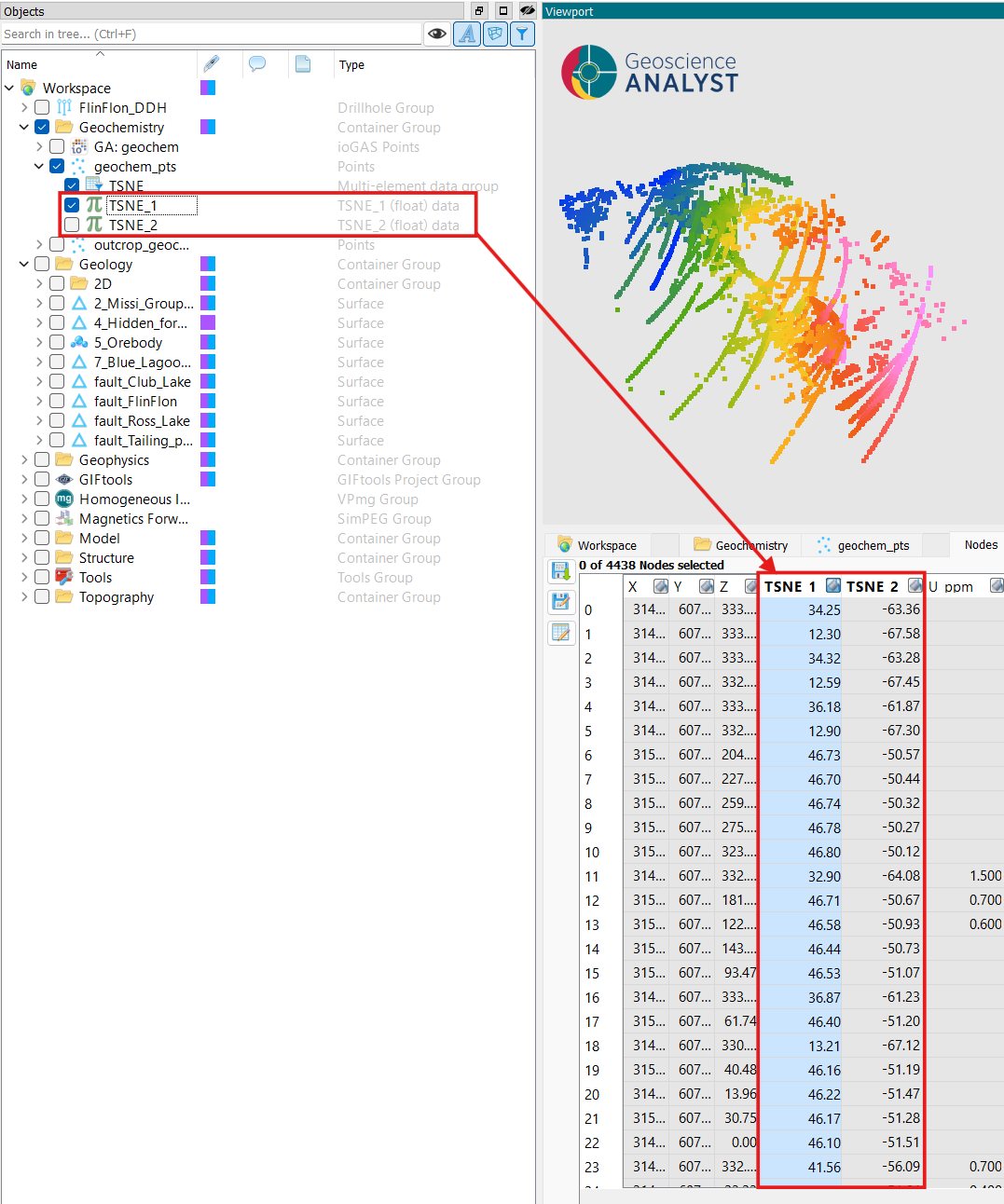The height and width of the screenshot is (1204, 1004).
Task: Click the pi icon of TSNE_2 data
Action: pyautogui.click(x=94, y=225)
